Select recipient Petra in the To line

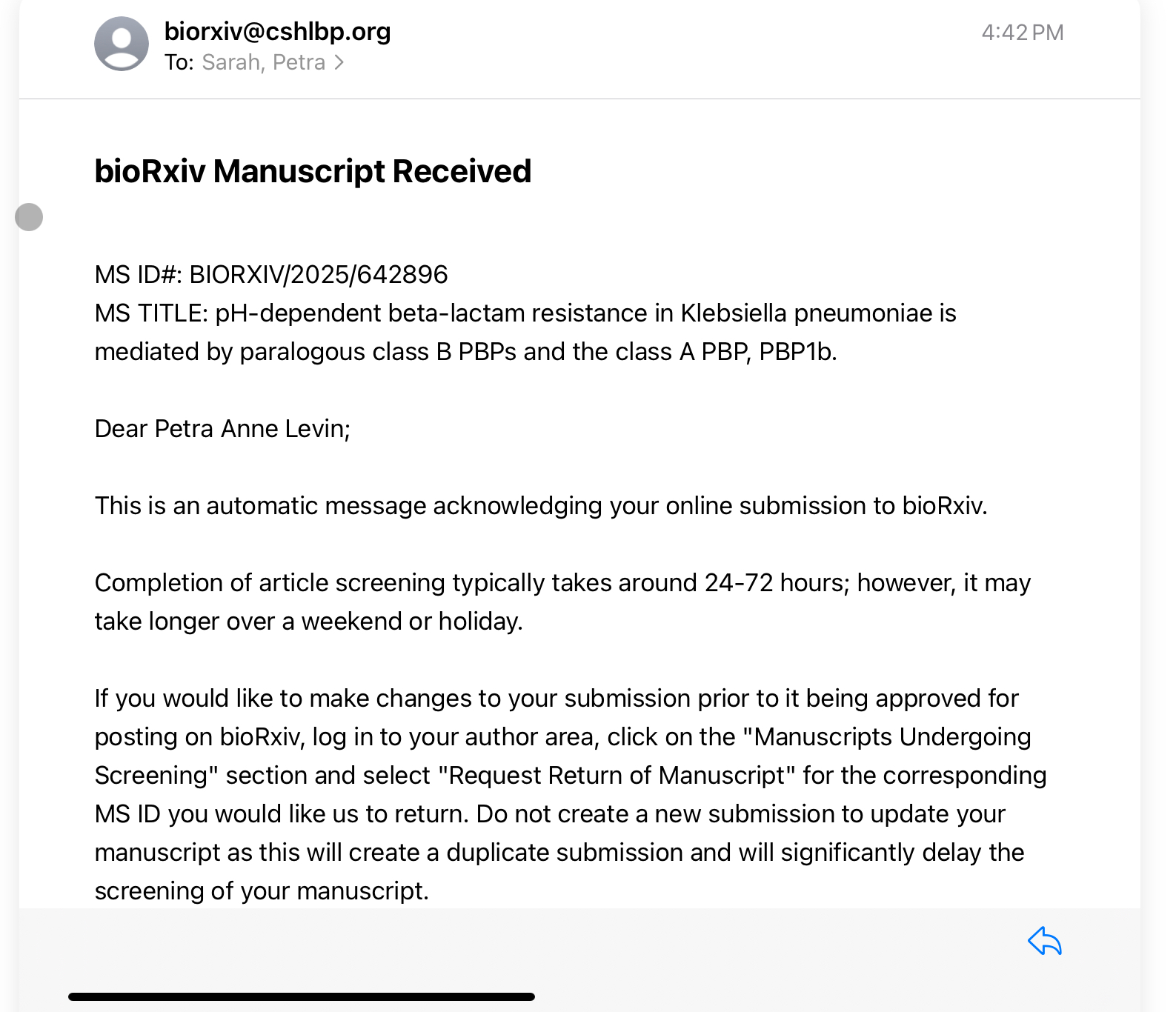[x=299, y=63]
